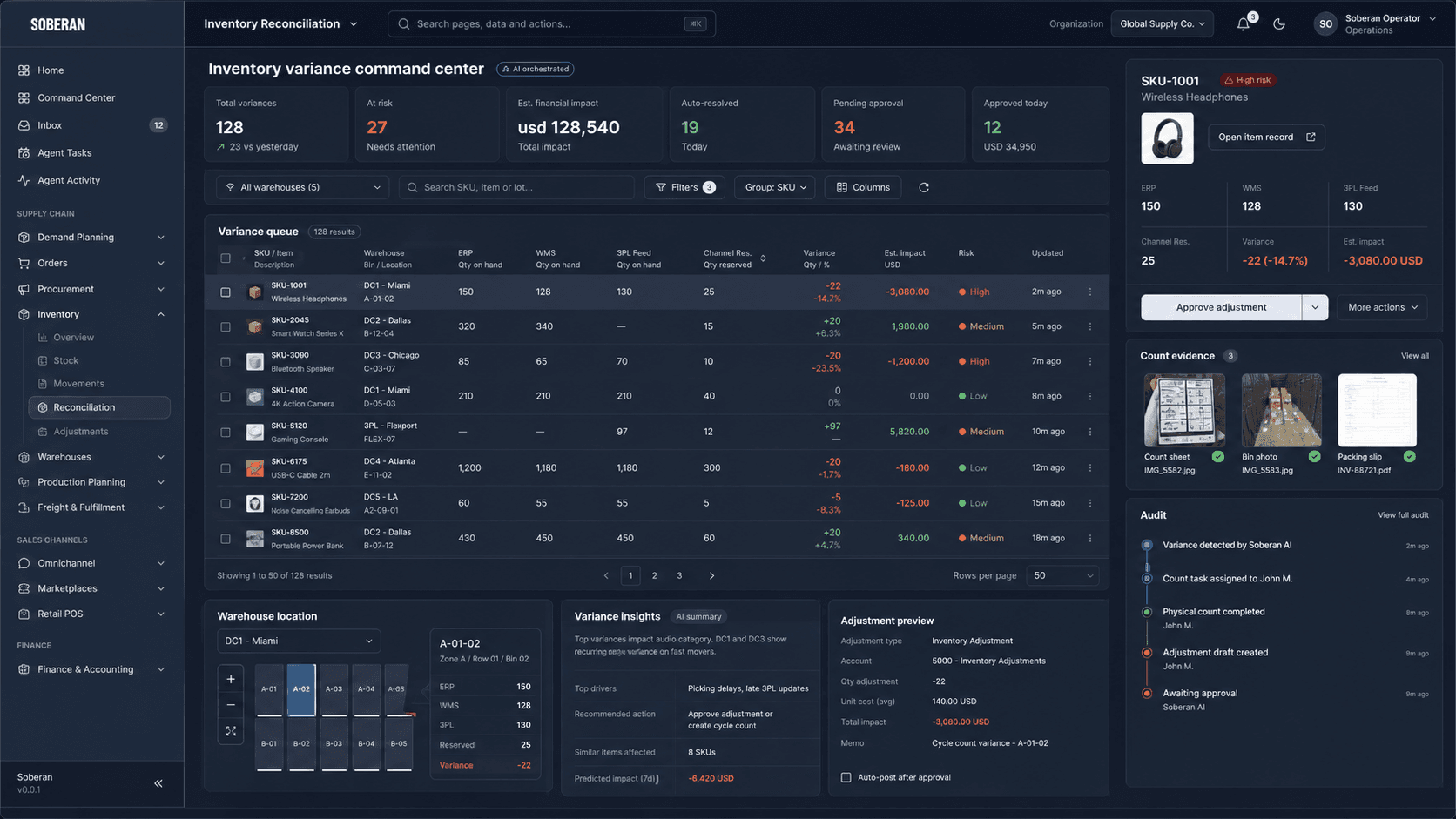Enable Auto-post after approval
The width and height of the screenshot is (1456, 819).
[846, 777]
